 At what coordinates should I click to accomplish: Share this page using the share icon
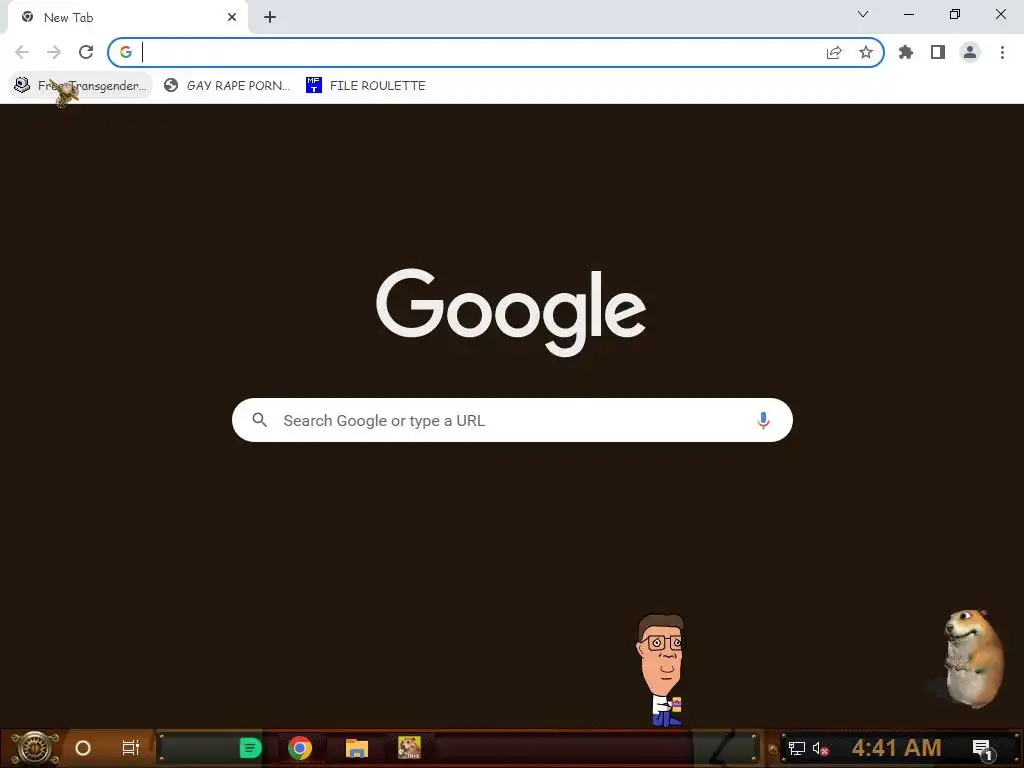click(834, 52)
